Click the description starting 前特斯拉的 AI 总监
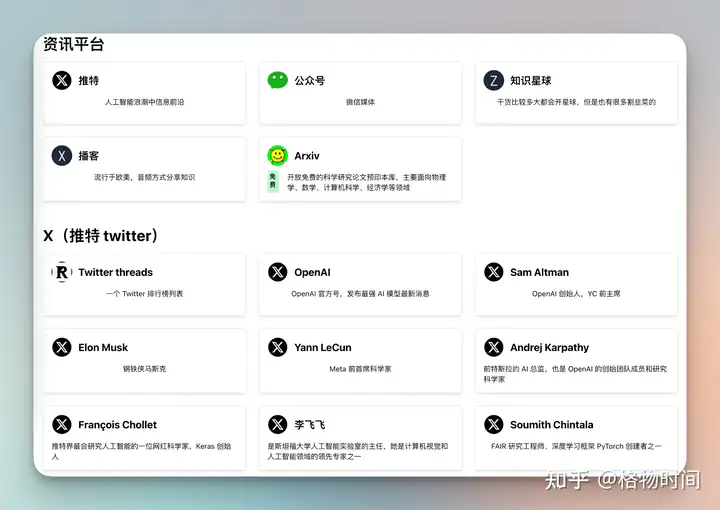 (x=575, y=374)
